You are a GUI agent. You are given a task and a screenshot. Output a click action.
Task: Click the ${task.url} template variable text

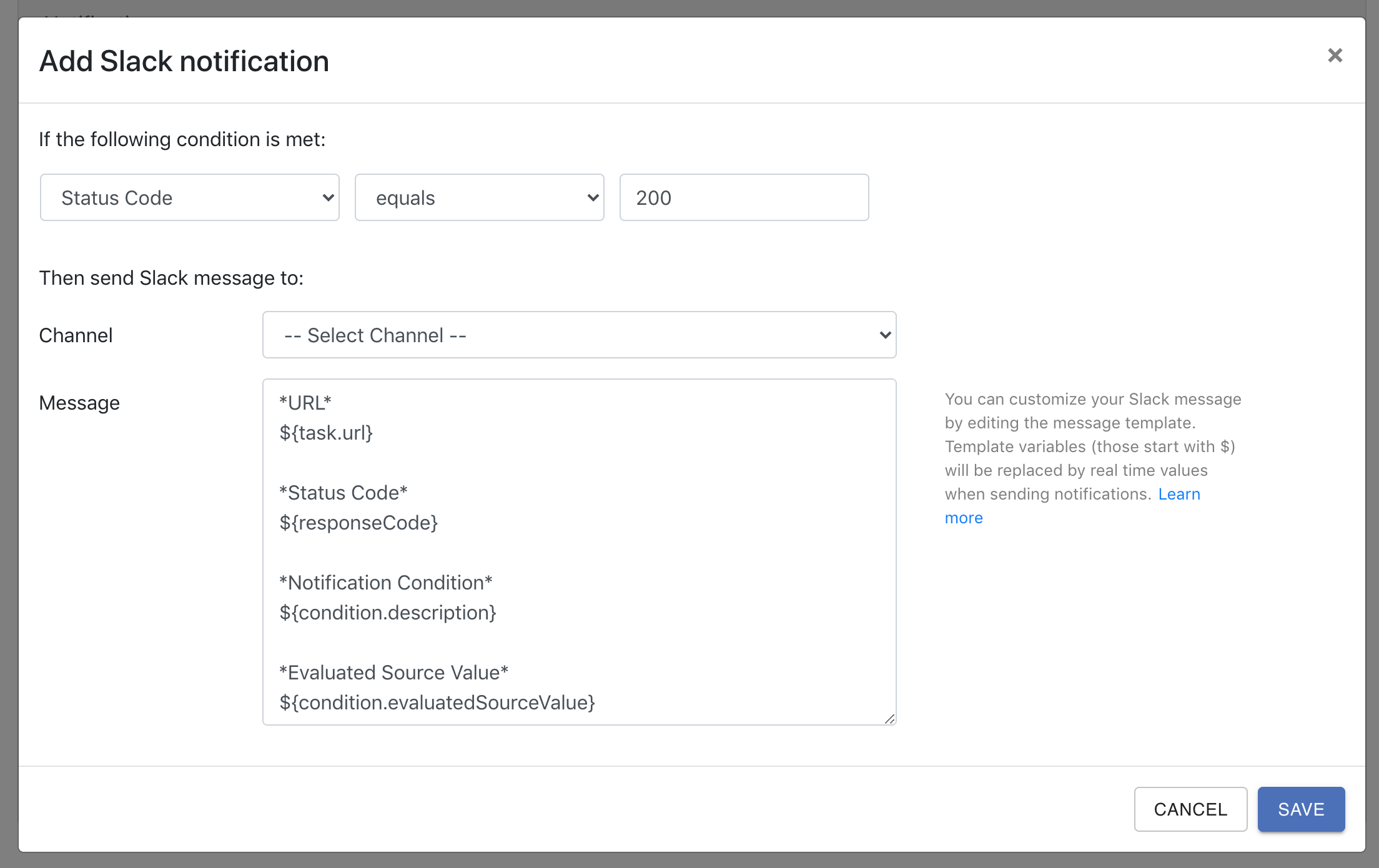point(326,433)
